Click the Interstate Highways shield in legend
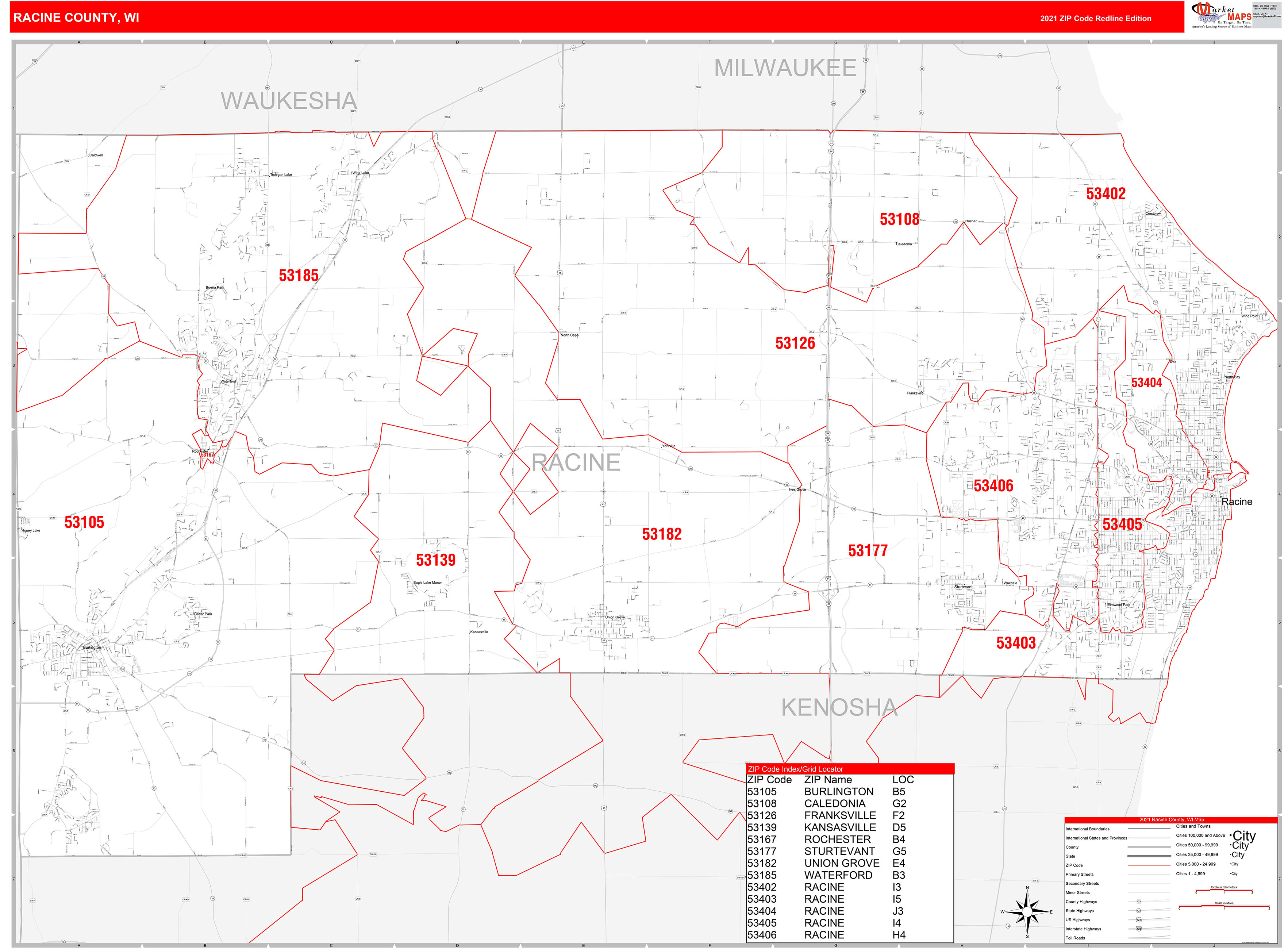The height and width of the screenshot is (949, 1288). (x=1139, y=928)
